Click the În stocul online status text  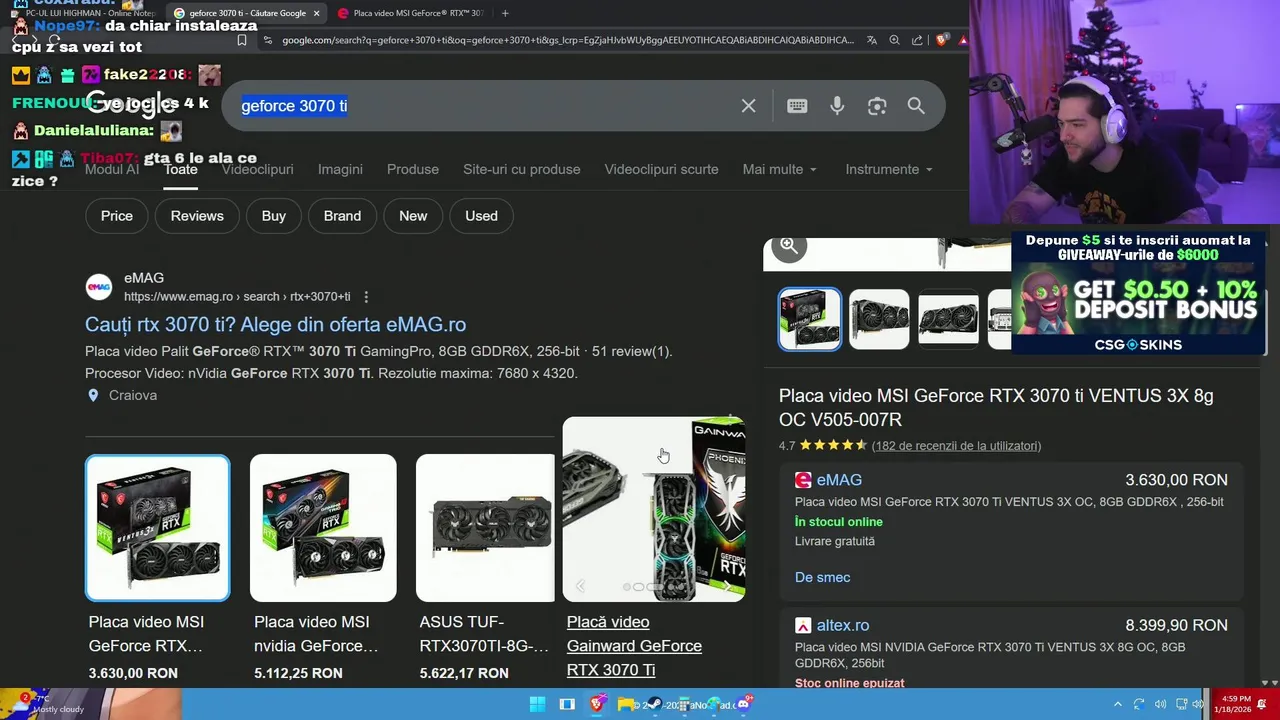pos(839,522)
